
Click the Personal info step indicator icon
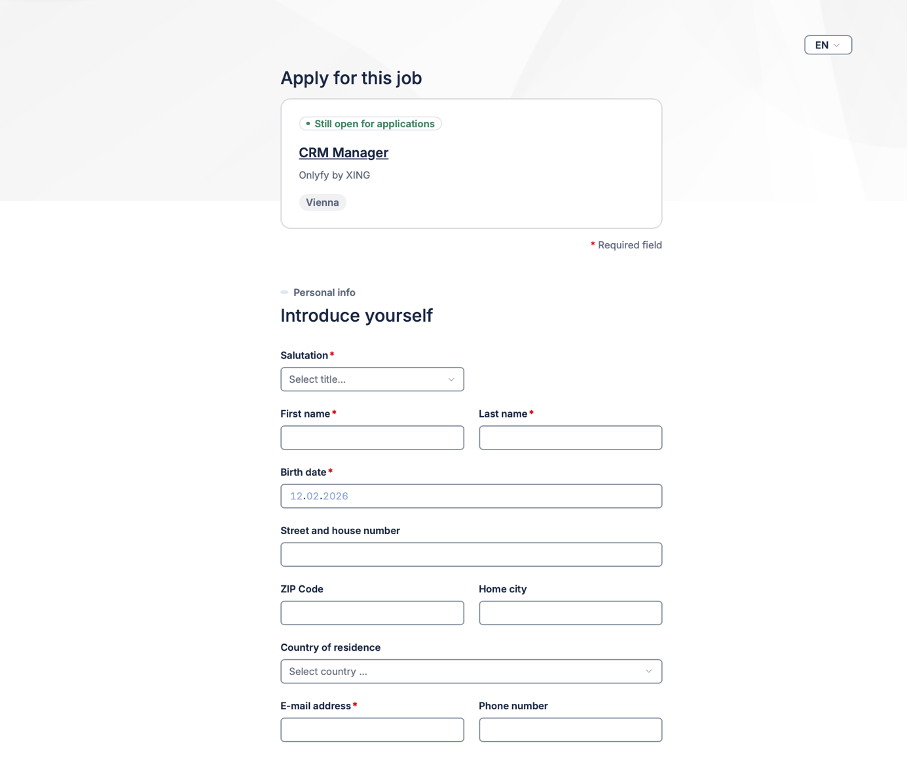click(285, 293)
